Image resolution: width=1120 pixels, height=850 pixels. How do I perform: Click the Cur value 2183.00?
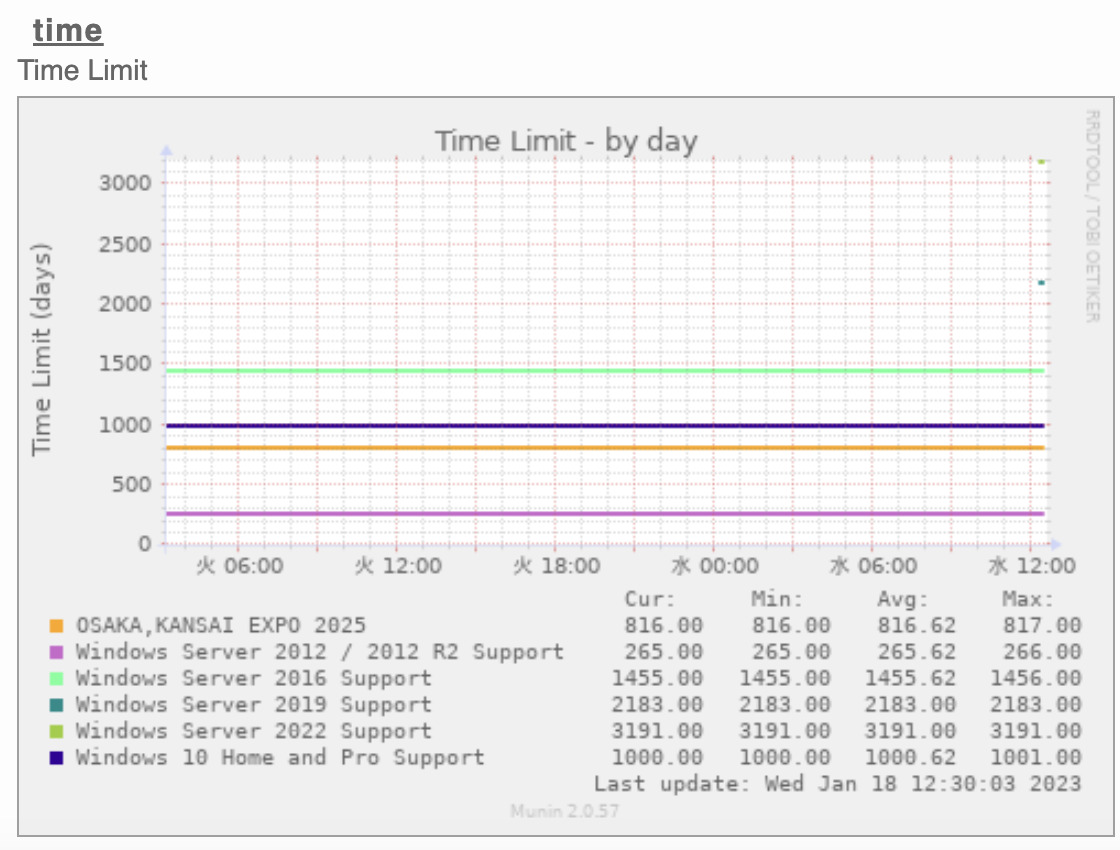[657, 705]
